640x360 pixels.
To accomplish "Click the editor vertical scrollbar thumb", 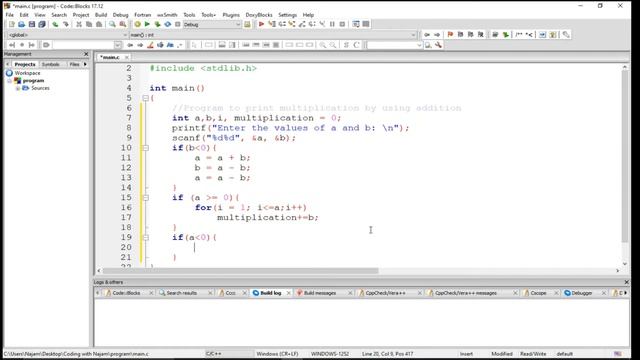I will tap(624, 156).
